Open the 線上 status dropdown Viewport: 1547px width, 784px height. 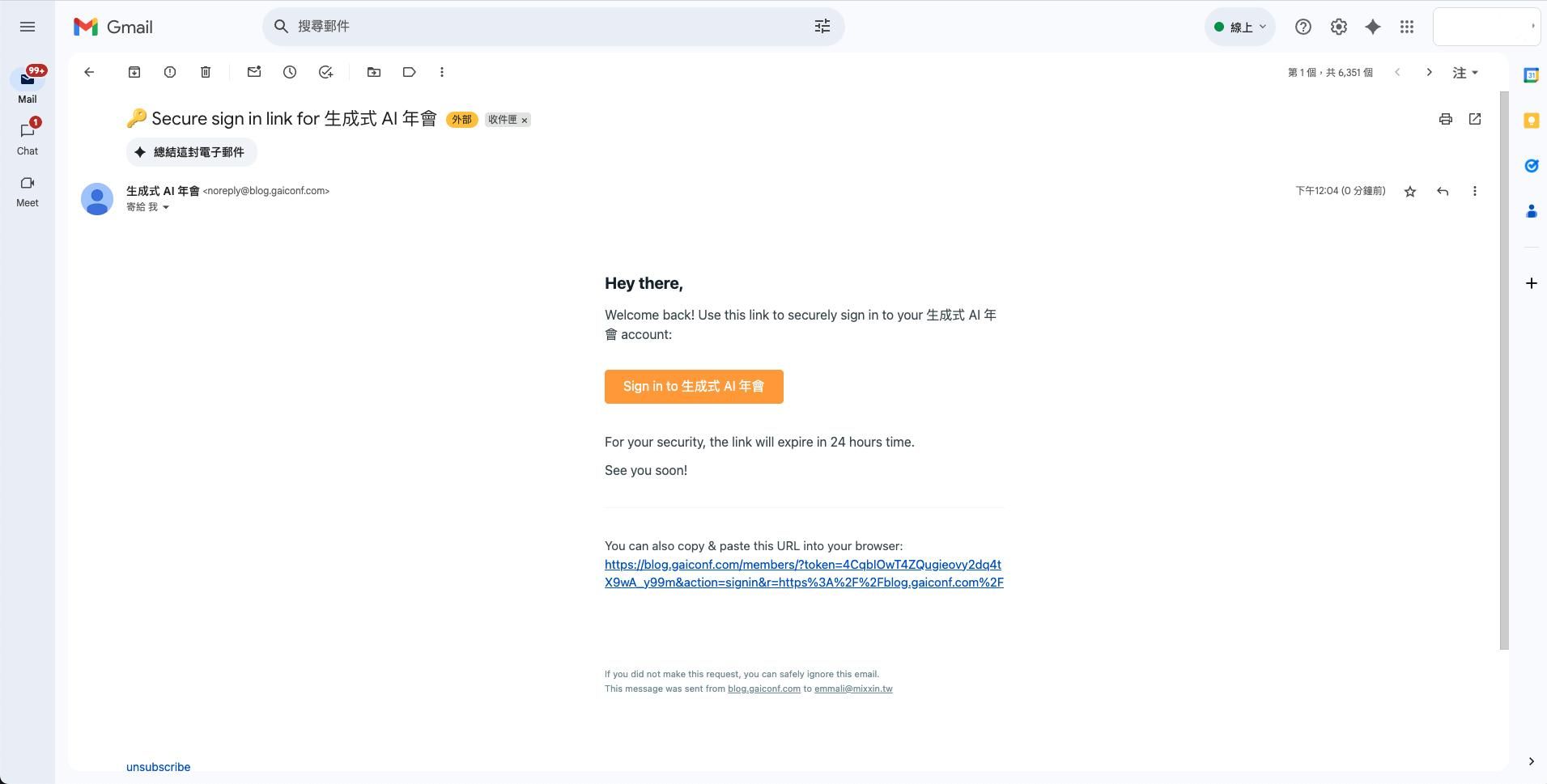coord(1239,27)
